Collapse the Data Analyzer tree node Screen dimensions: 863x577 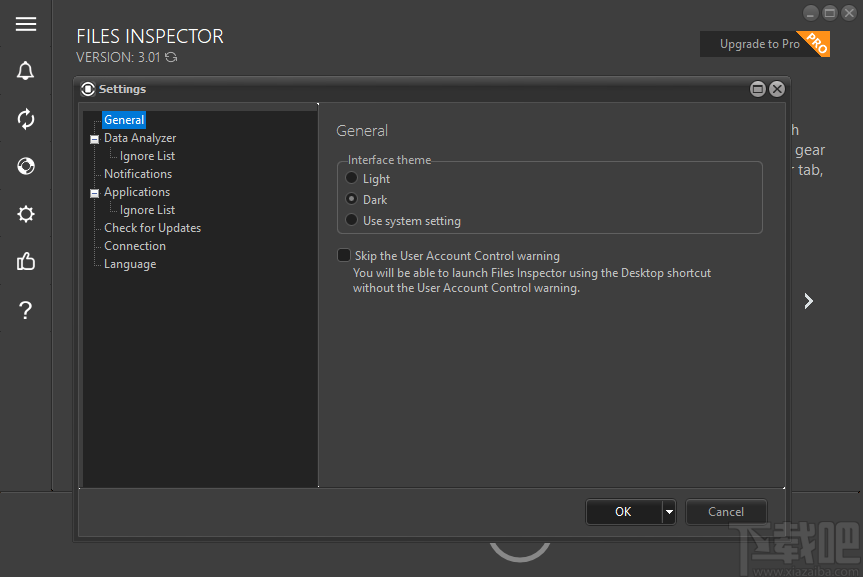94,137
